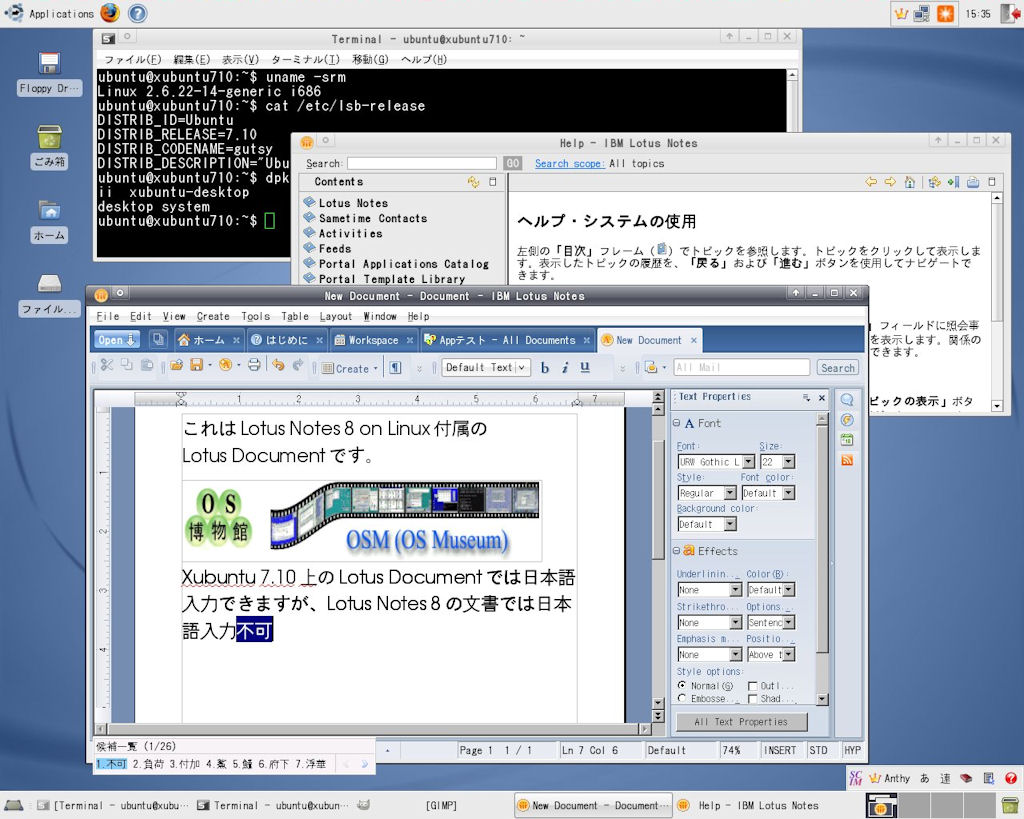Switch to the Workspace tab
Image resolution: width=1024 pixels, height=819 pixels.
coord(373,340)
